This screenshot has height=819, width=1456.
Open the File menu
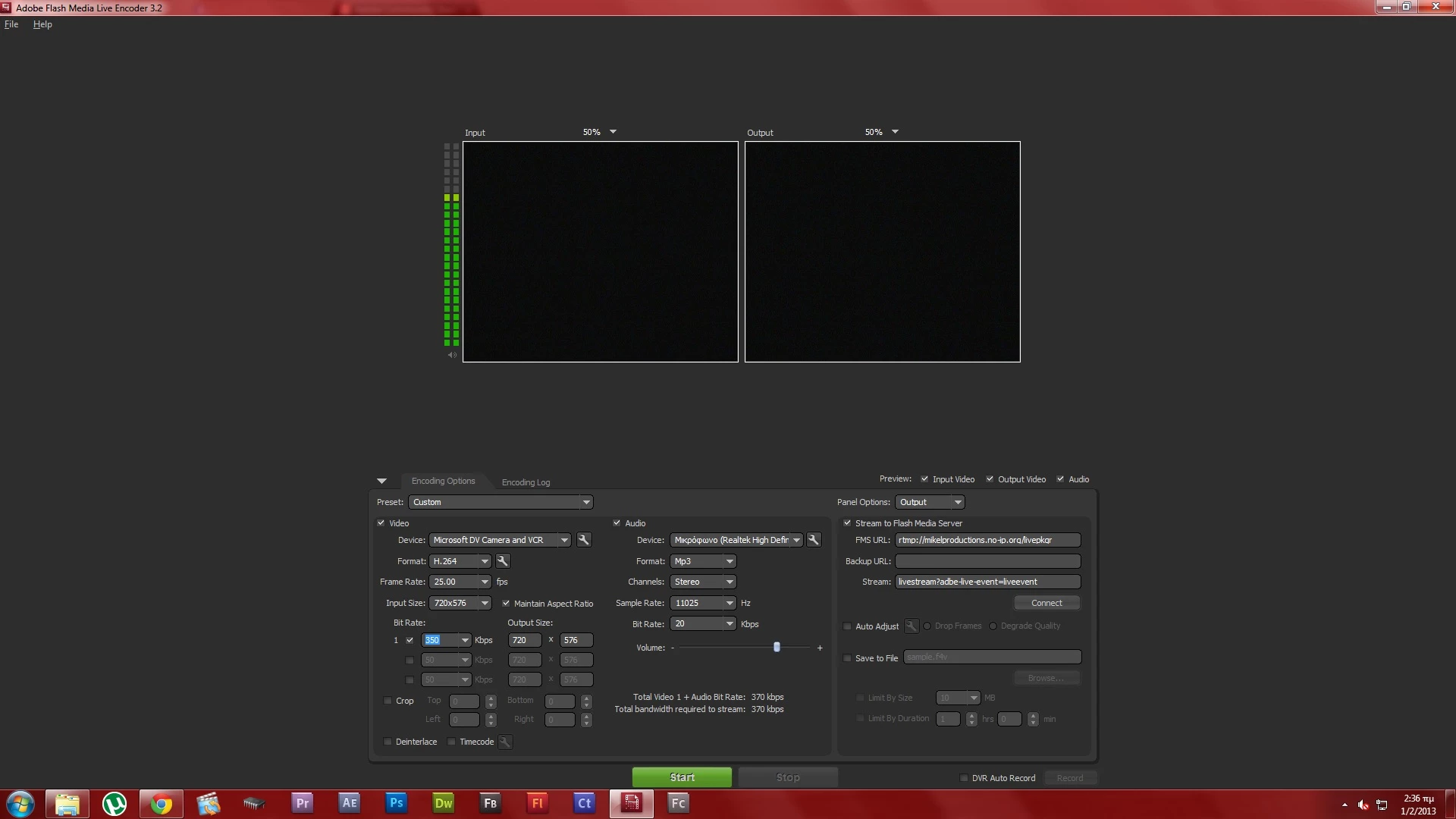(x=11, y=24)
